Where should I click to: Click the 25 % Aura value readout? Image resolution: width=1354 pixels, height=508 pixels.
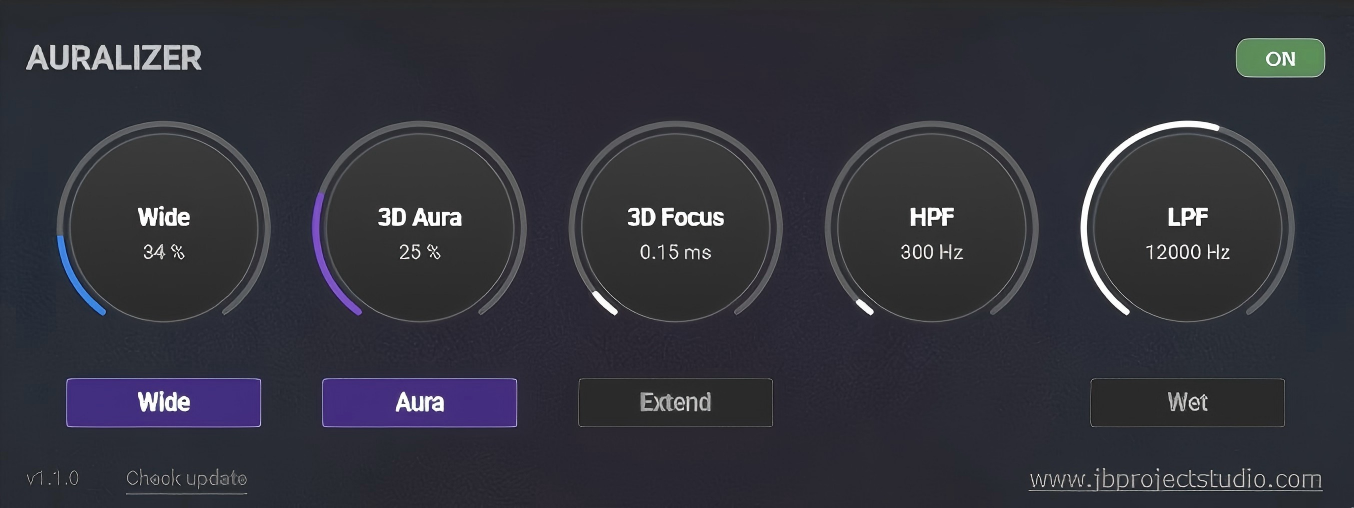420,252
